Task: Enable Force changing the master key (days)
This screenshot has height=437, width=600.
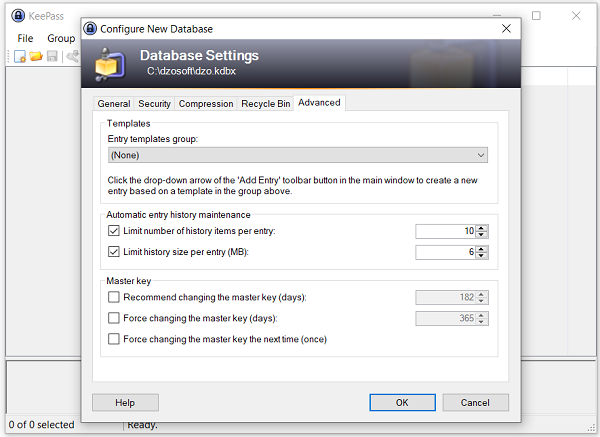Action: 114,318
